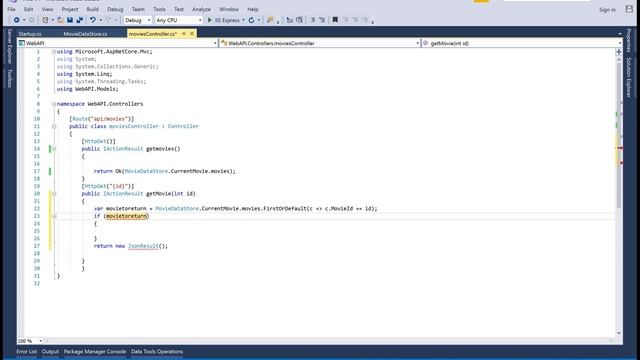Viewport: 640px width, 360px height.
Task: Collapse the moviesController class block
Action: (x=54, y=127)
